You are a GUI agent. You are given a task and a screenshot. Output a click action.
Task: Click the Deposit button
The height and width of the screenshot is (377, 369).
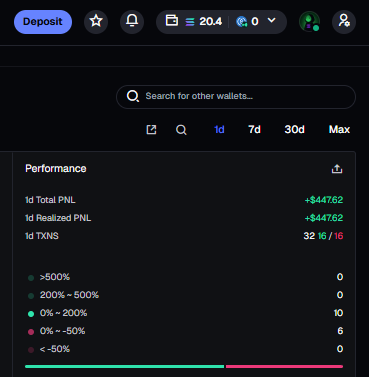coord(43,22)
